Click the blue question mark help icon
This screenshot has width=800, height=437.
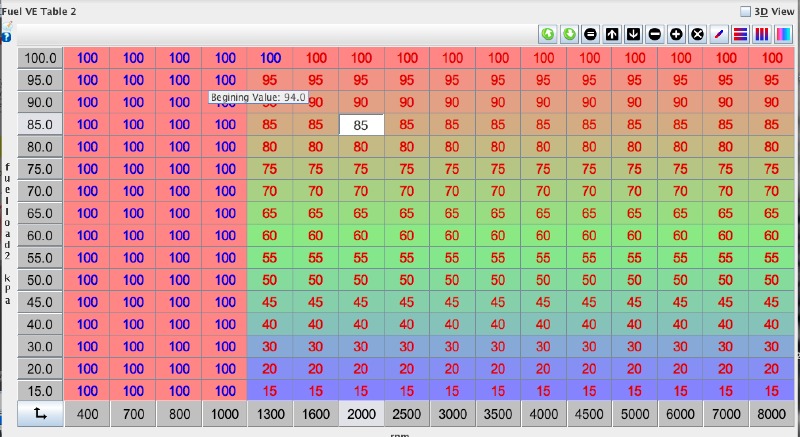click(7, 37)
